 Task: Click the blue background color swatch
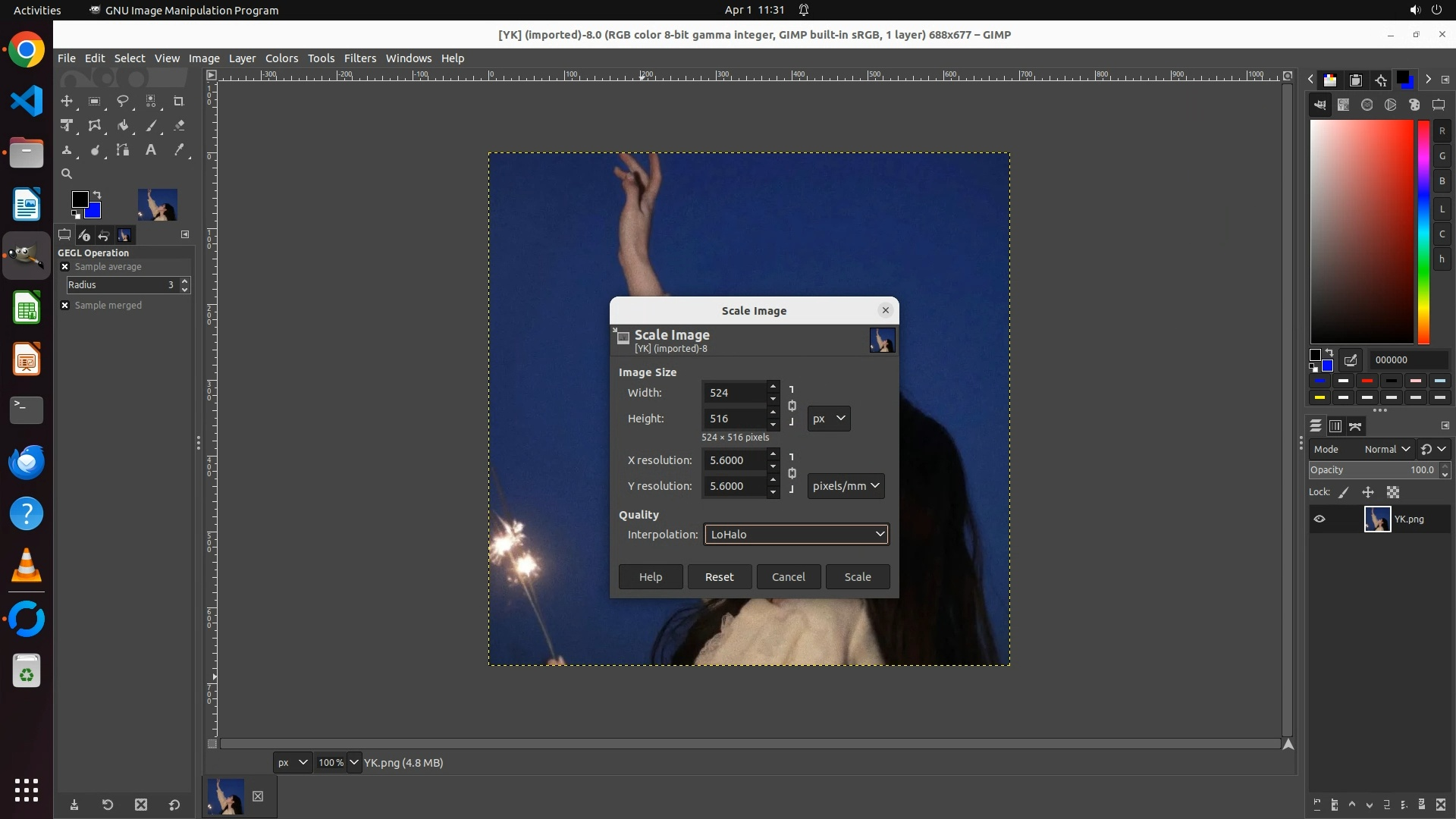coord(95,212)
